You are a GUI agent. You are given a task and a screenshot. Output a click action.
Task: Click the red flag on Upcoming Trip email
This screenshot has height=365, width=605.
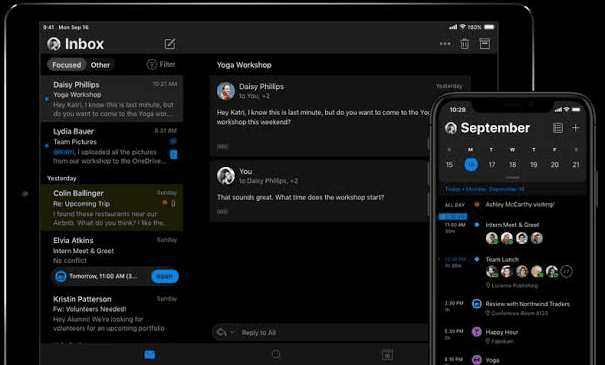[x=165, y=202]
